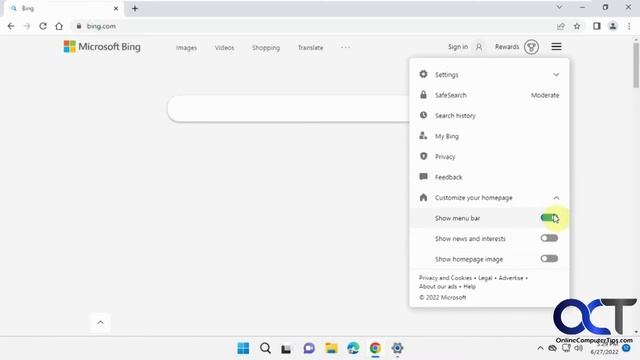Click the Rewards label

click(x=507, y=47)
